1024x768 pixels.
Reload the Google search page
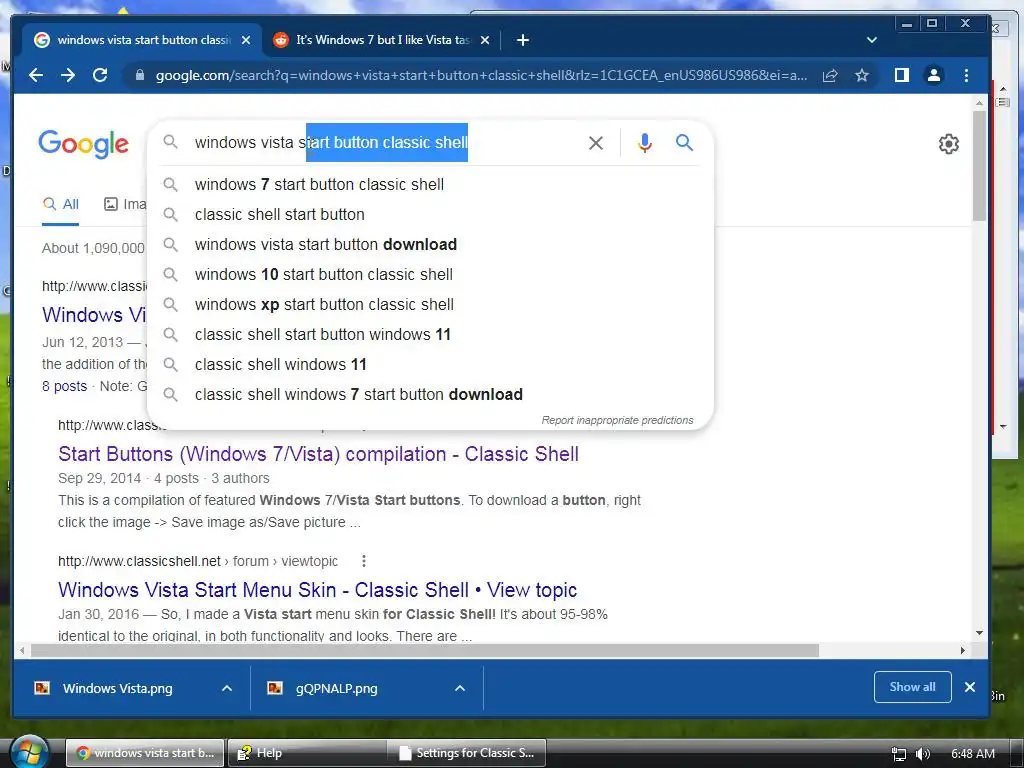tap(100, 75)
